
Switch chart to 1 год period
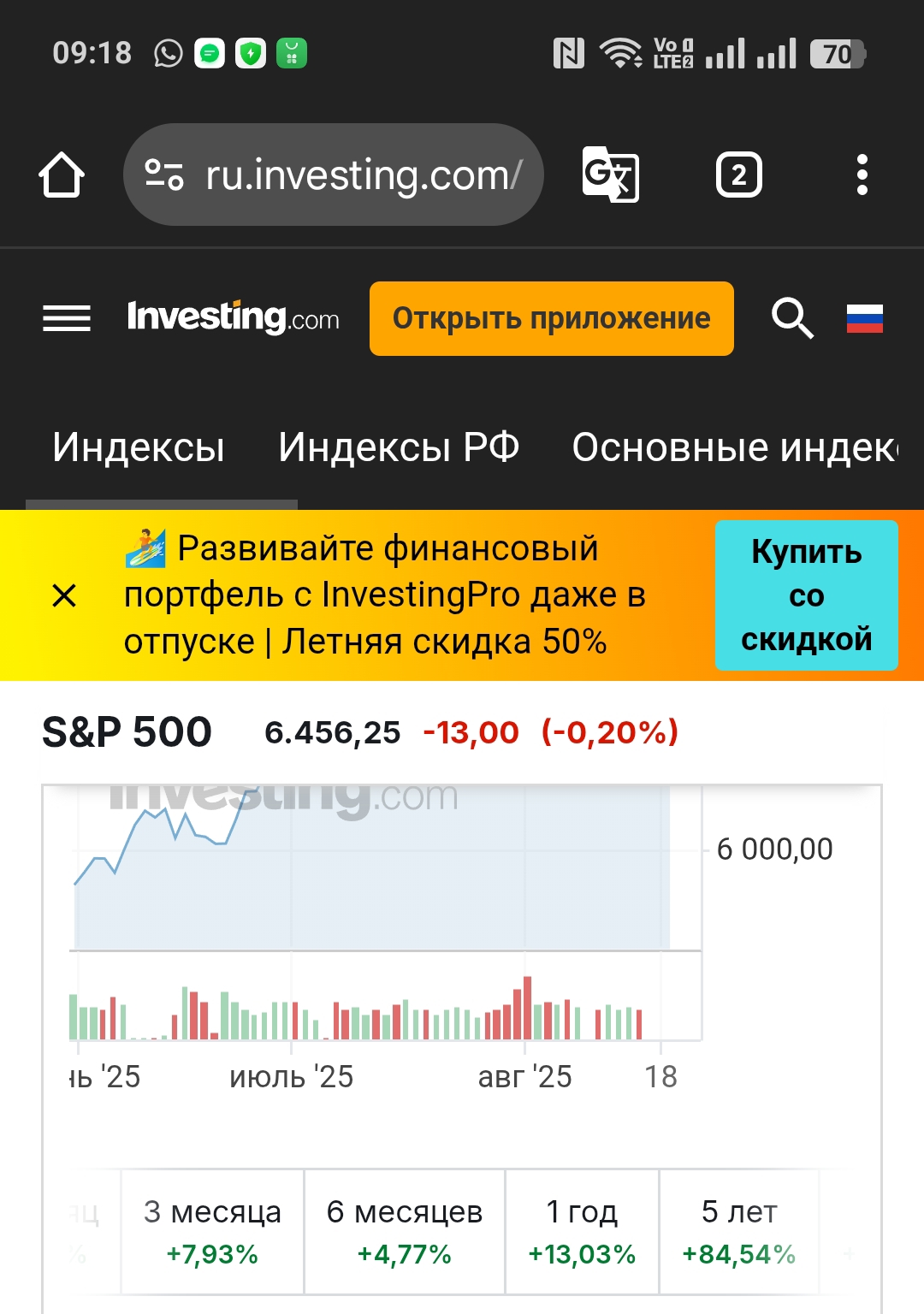[582, 1232]
